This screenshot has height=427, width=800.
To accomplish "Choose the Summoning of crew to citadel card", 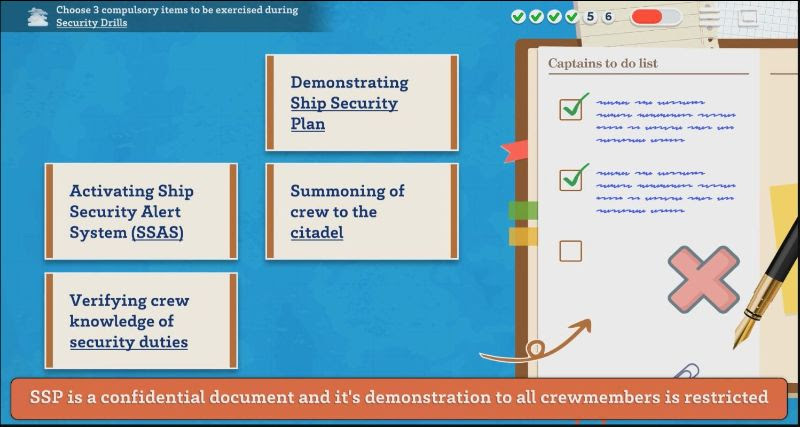I will pyautogui.click(x=361, y=211).
